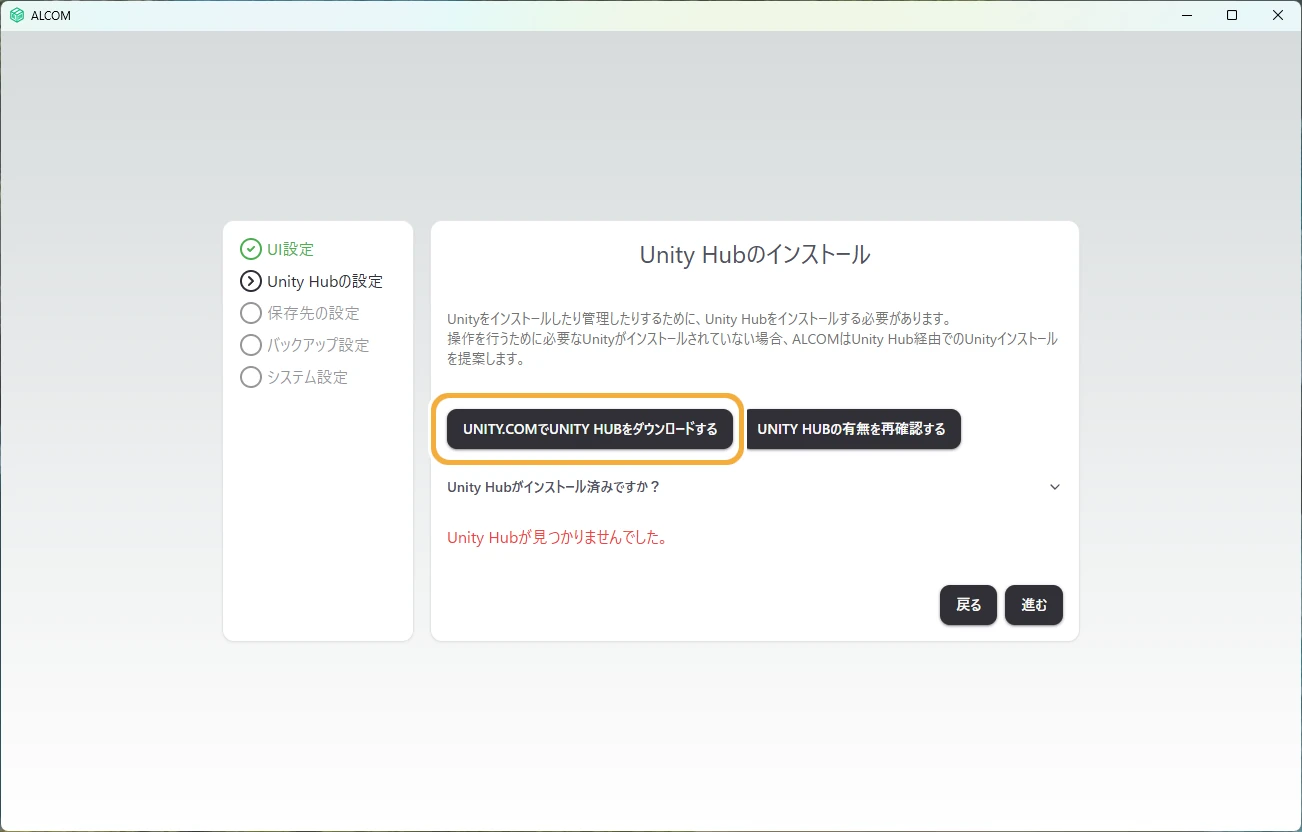Click the empty circle beside 保存先の設定
Image resolution: width=1302 pixels, height=832 pixels.
(x=251, y=313)
